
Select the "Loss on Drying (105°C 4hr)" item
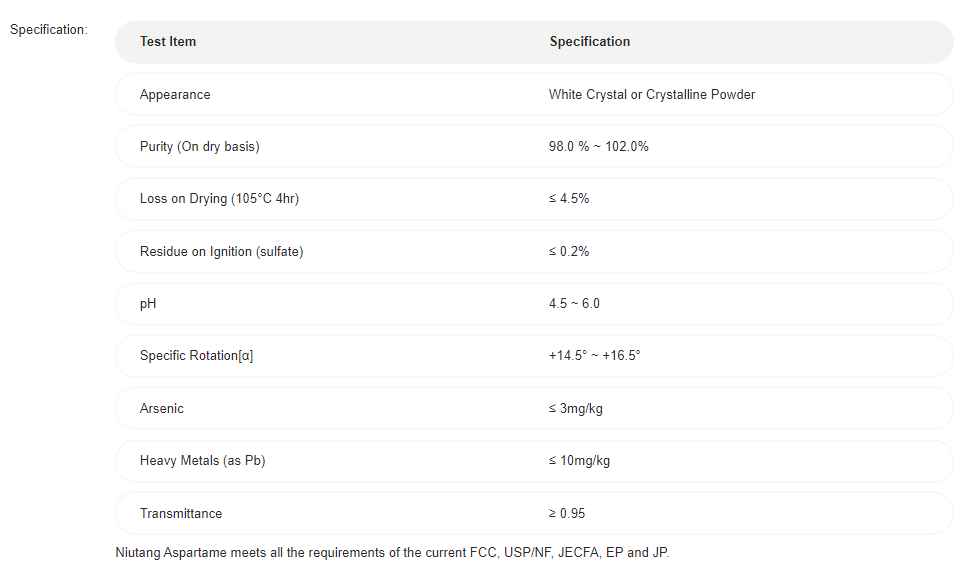click(219, 199)
